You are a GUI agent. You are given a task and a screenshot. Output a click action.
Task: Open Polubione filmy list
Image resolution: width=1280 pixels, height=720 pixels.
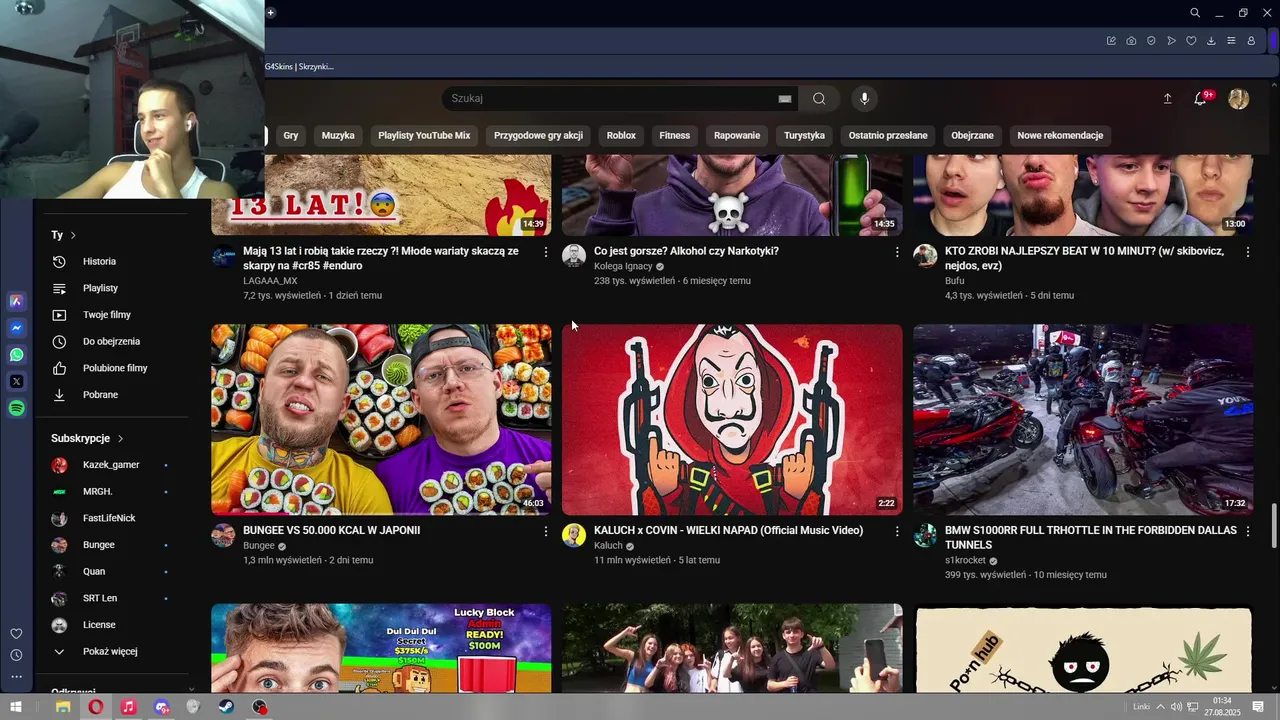pos(116,368)
